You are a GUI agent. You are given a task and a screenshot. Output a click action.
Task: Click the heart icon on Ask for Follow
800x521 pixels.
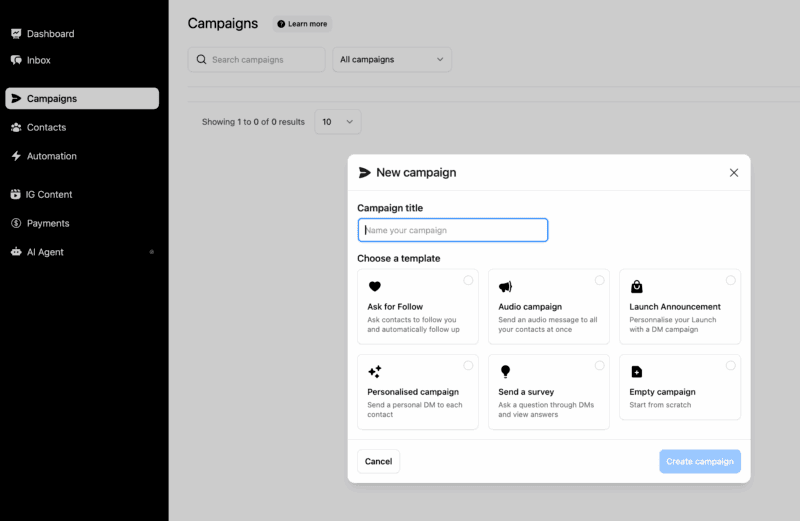pos(374,286)
